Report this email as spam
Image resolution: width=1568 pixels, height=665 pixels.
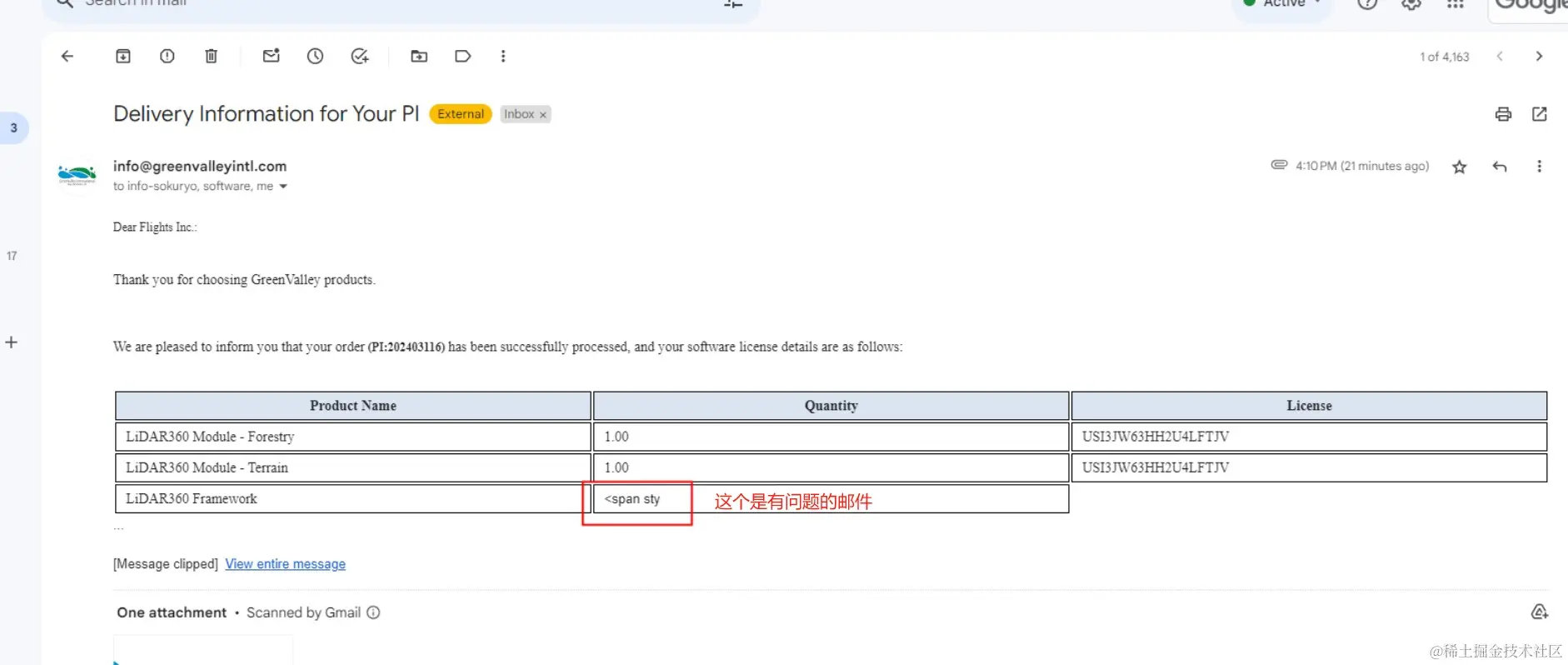167,56
